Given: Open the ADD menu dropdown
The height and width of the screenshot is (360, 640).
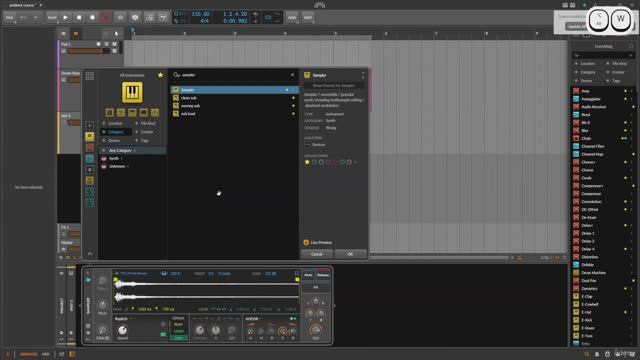Looking at the screenshot, I should [x=292, y=18].
